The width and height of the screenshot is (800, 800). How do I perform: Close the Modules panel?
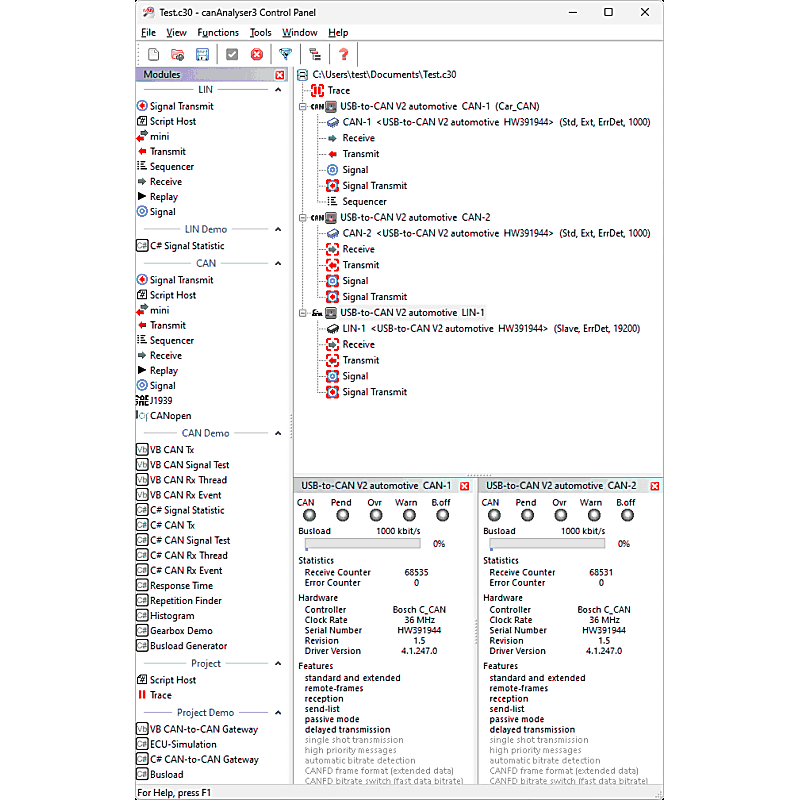(280, 74)
